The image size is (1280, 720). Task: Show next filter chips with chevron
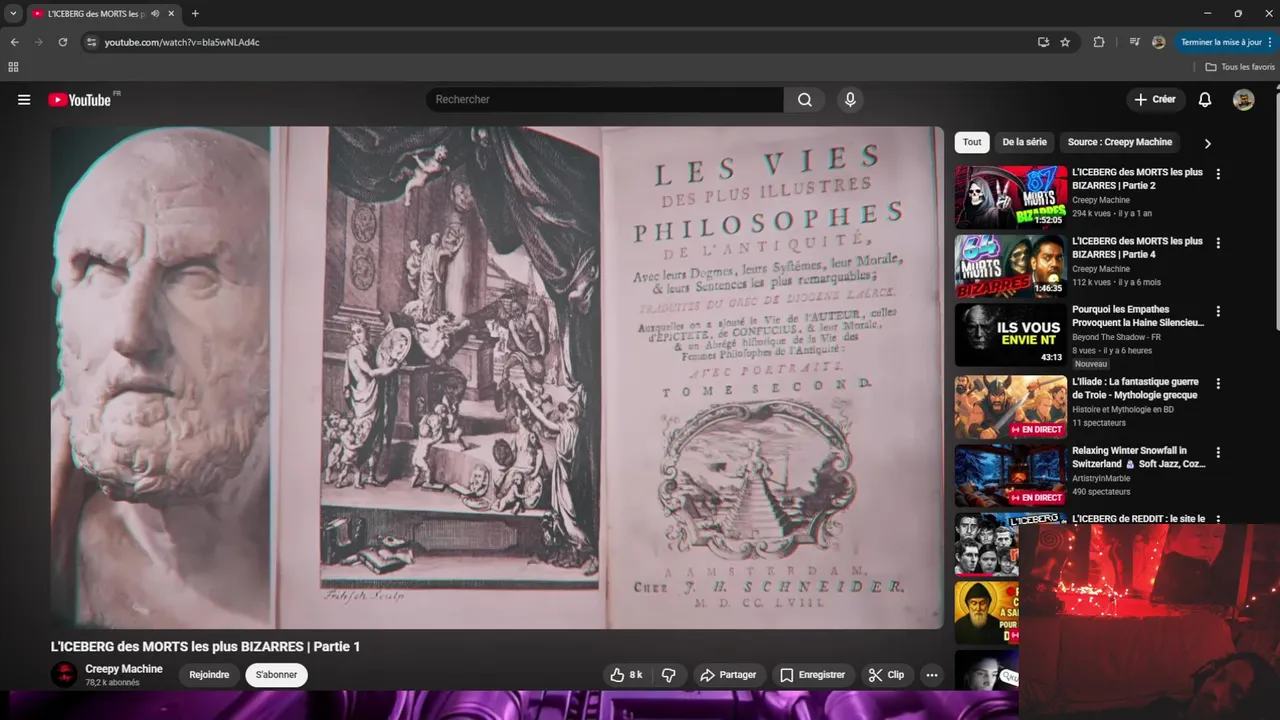coord(1207,143)
